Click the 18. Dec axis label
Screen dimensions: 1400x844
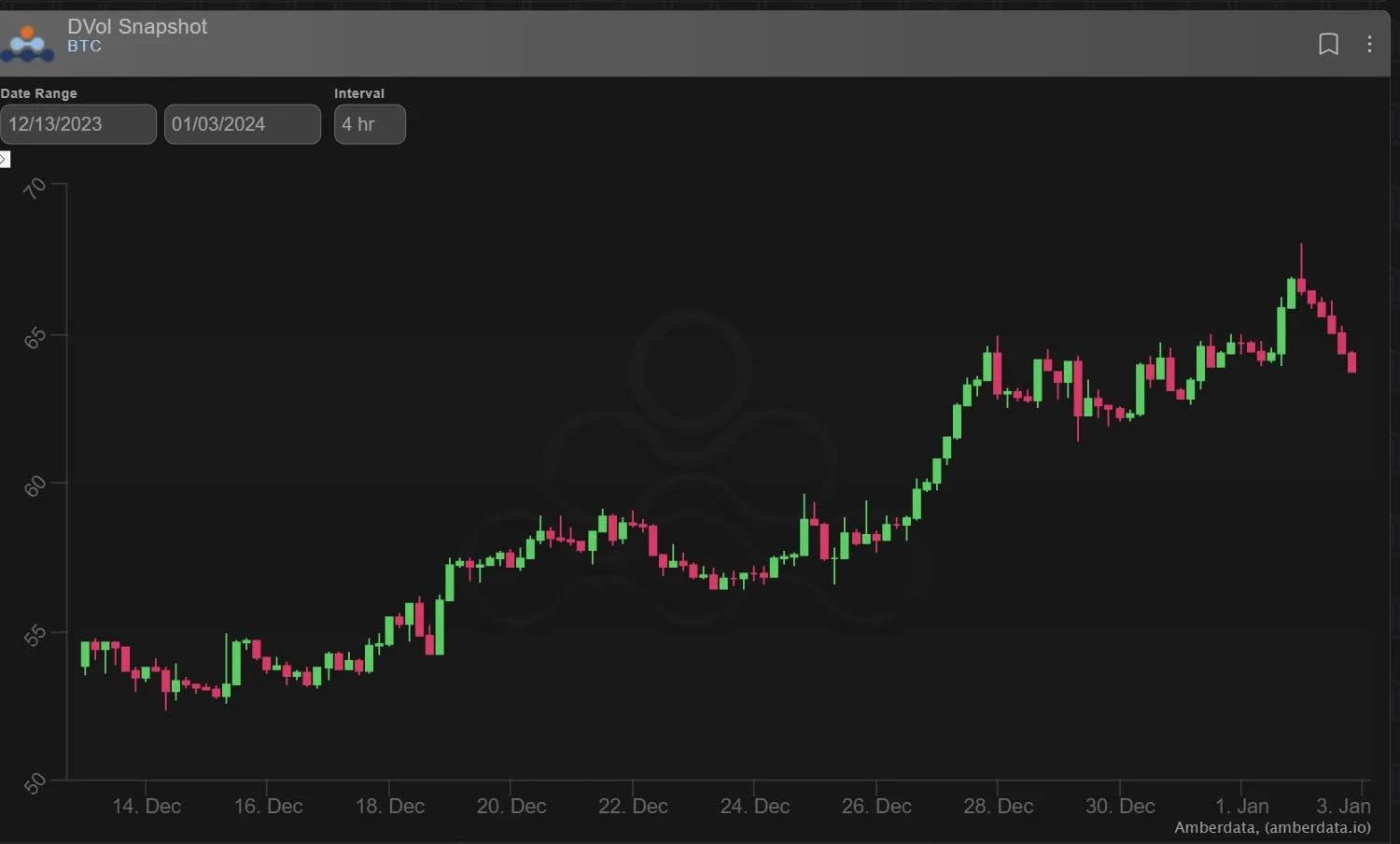point(389,806)
